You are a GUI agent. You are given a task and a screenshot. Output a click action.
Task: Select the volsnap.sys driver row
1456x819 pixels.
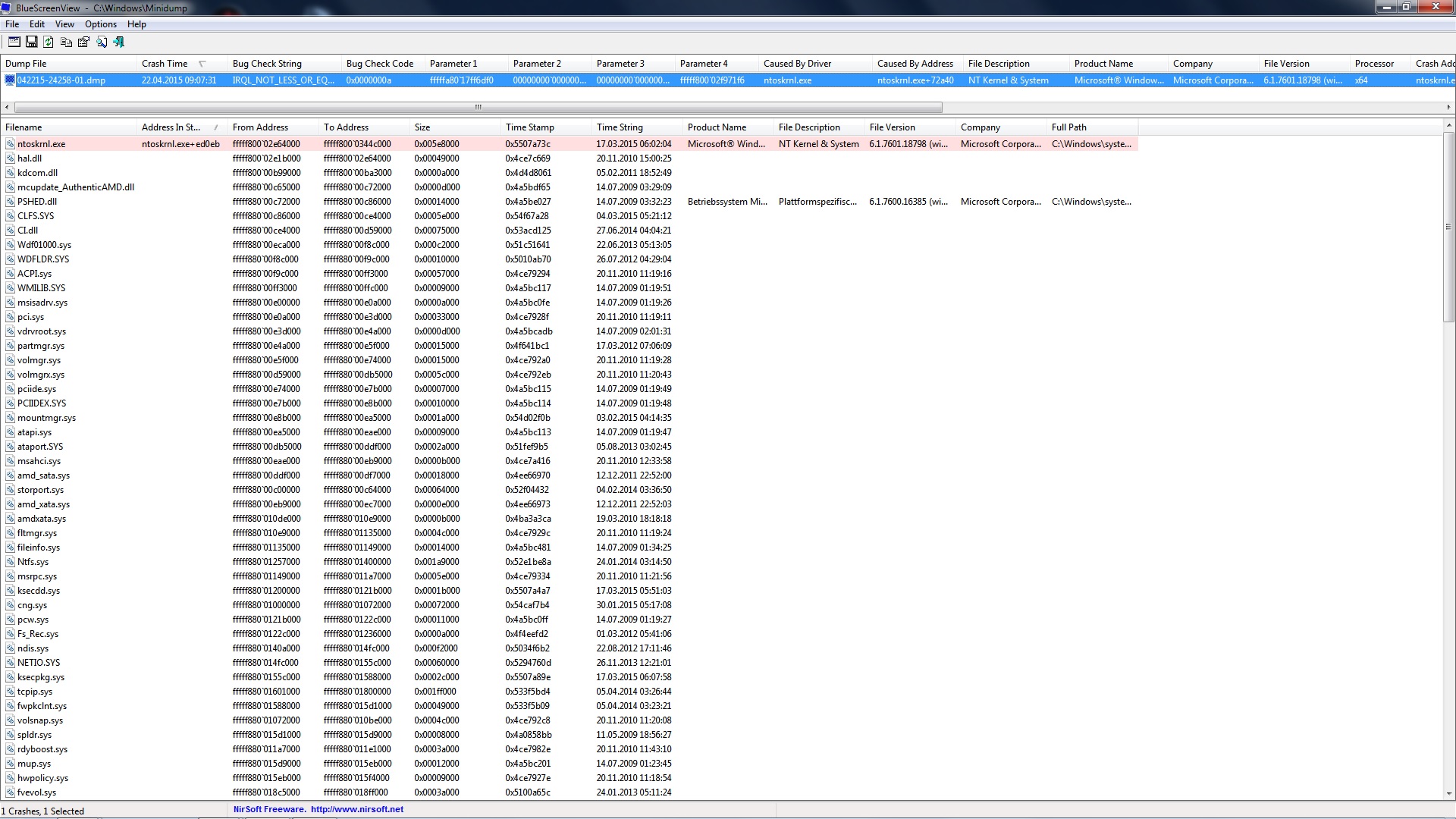click(x=569, y=720)
